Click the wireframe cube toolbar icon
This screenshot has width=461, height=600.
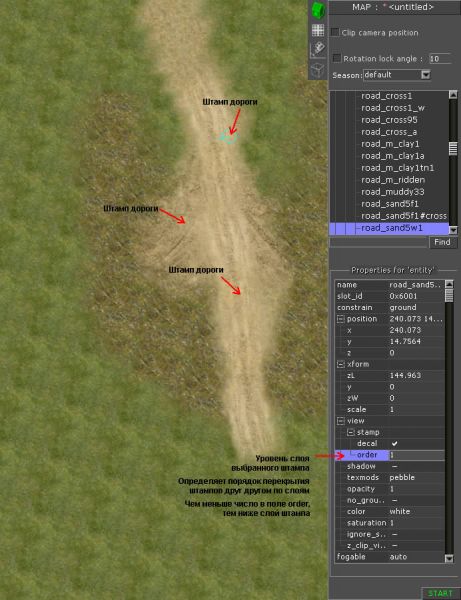point(318,70)
